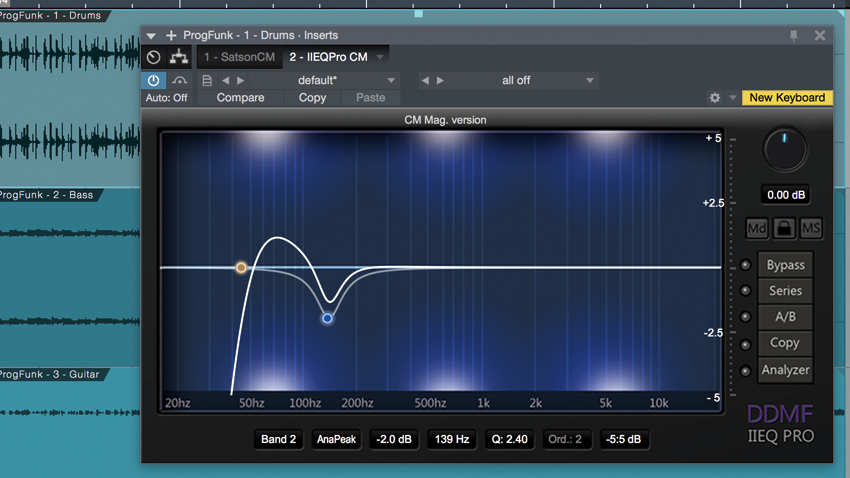Click the Compare button

coord(241,98)
